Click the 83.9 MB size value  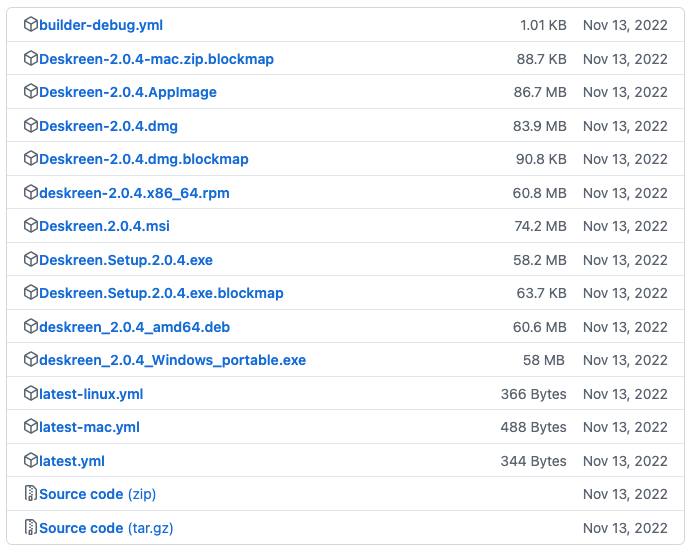(x=540, y=126)
